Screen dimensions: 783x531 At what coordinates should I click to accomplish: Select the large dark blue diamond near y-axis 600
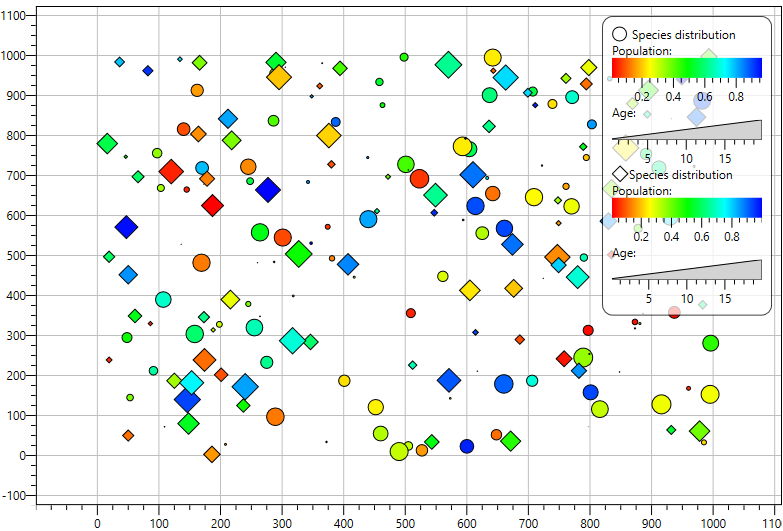(x=126, y=227)
